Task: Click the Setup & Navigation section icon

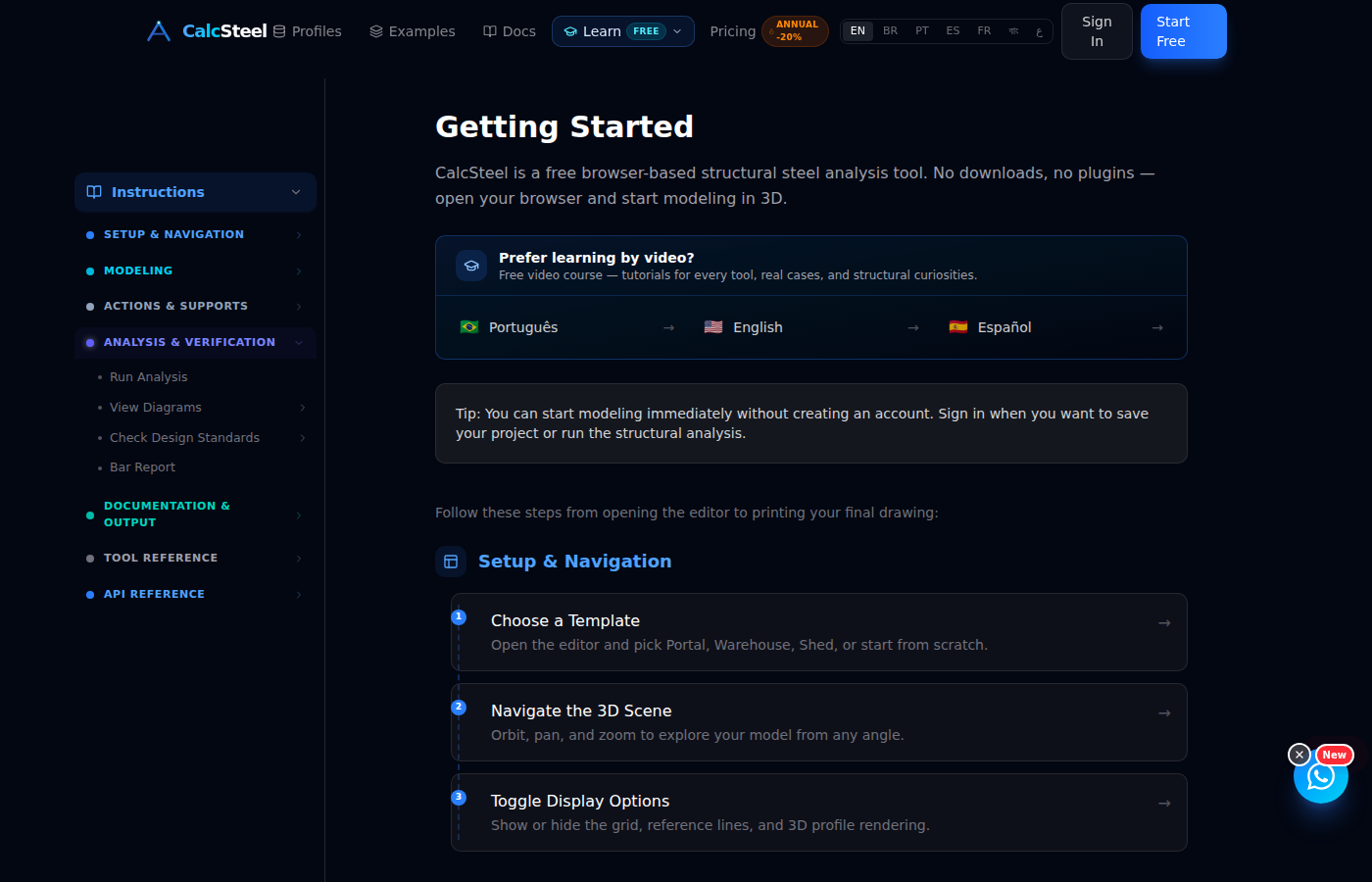Action: 451,562
